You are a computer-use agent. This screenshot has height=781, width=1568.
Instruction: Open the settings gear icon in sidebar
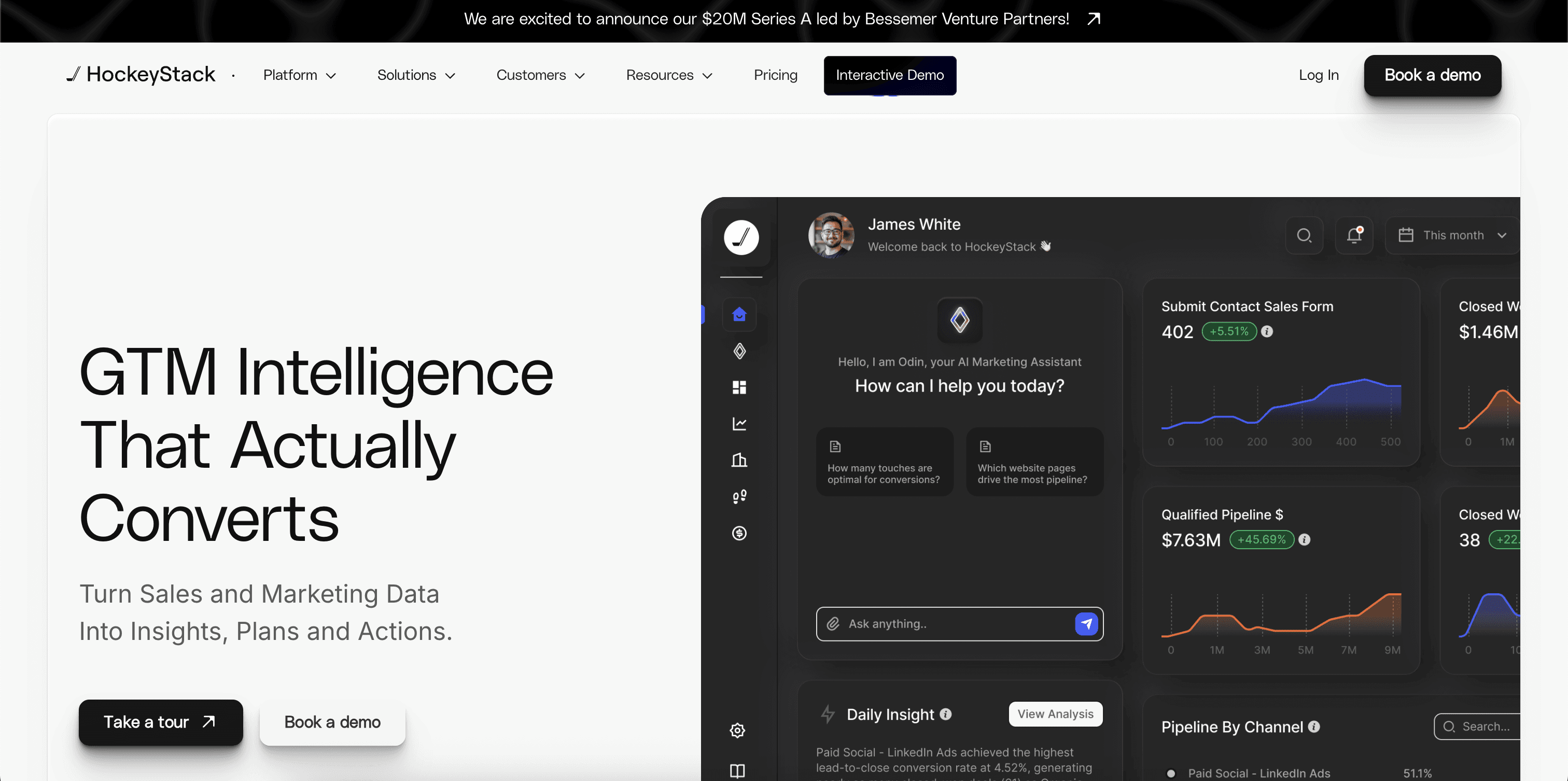737,731
